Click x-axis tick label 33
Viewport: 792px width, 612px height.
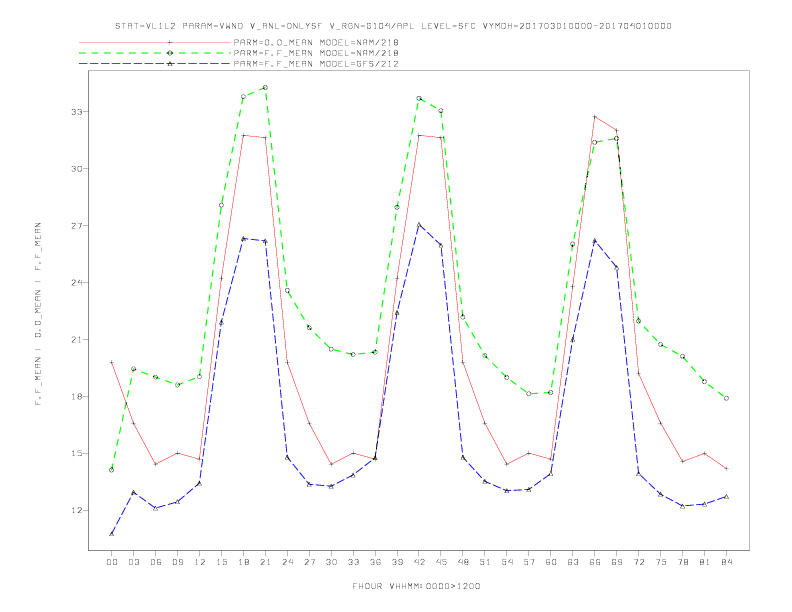(x=354, y=562)
